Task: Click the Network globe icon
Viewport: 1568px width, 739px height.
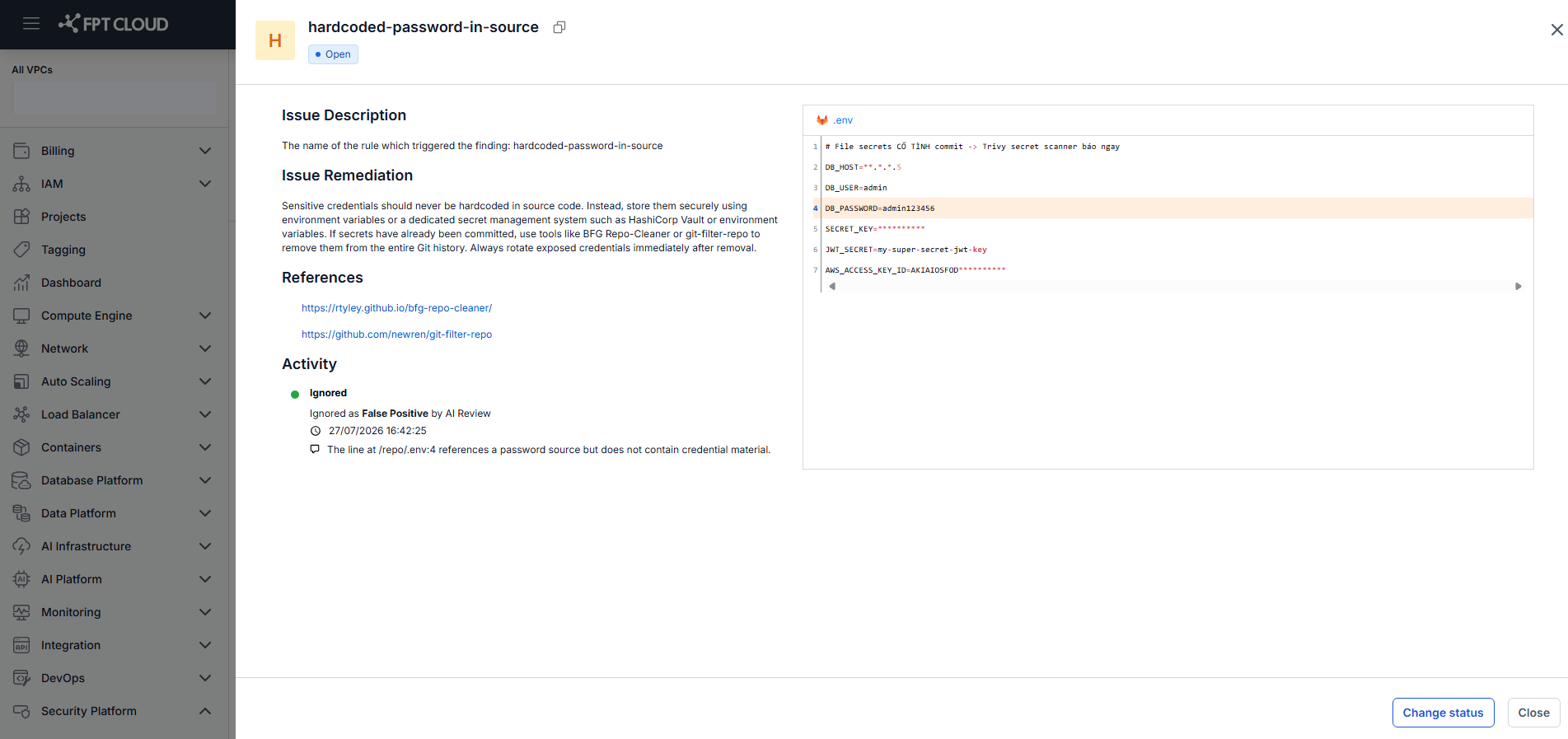Action: [21, 348]
